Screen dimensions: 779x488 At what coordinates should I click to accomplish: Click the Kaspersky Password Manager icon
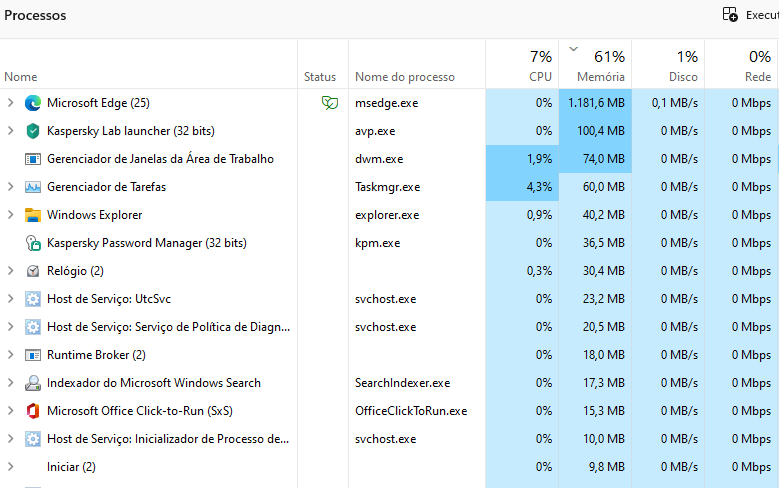[x=33, y=243]
